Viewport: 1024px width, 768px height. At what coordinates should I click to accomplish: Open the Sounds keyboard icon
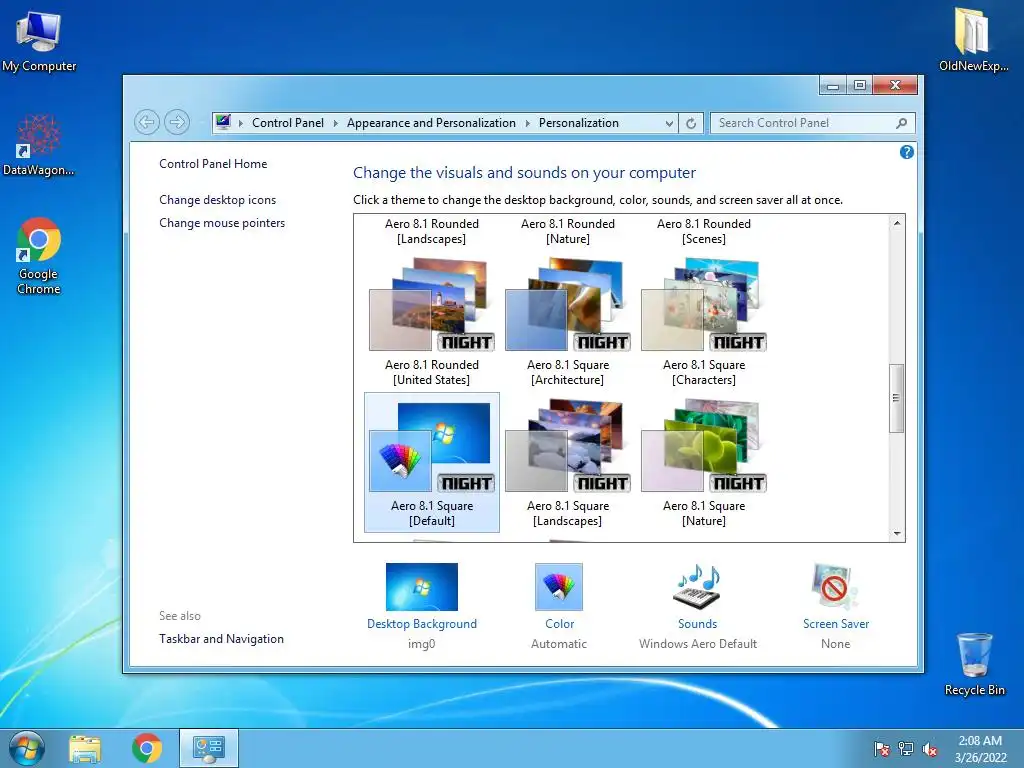pyautogui.click(x=697, y=587)
